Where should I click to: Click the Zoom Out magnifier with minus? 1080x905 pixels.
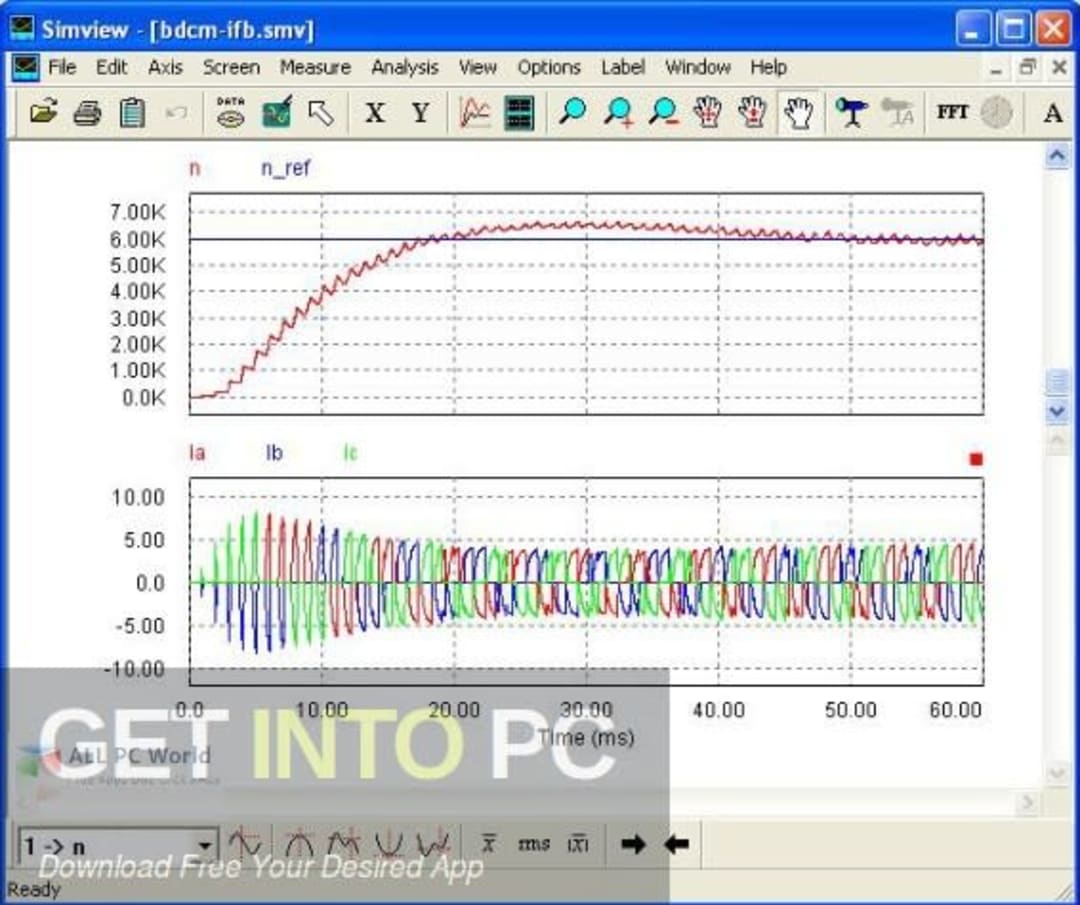point(663,112)
